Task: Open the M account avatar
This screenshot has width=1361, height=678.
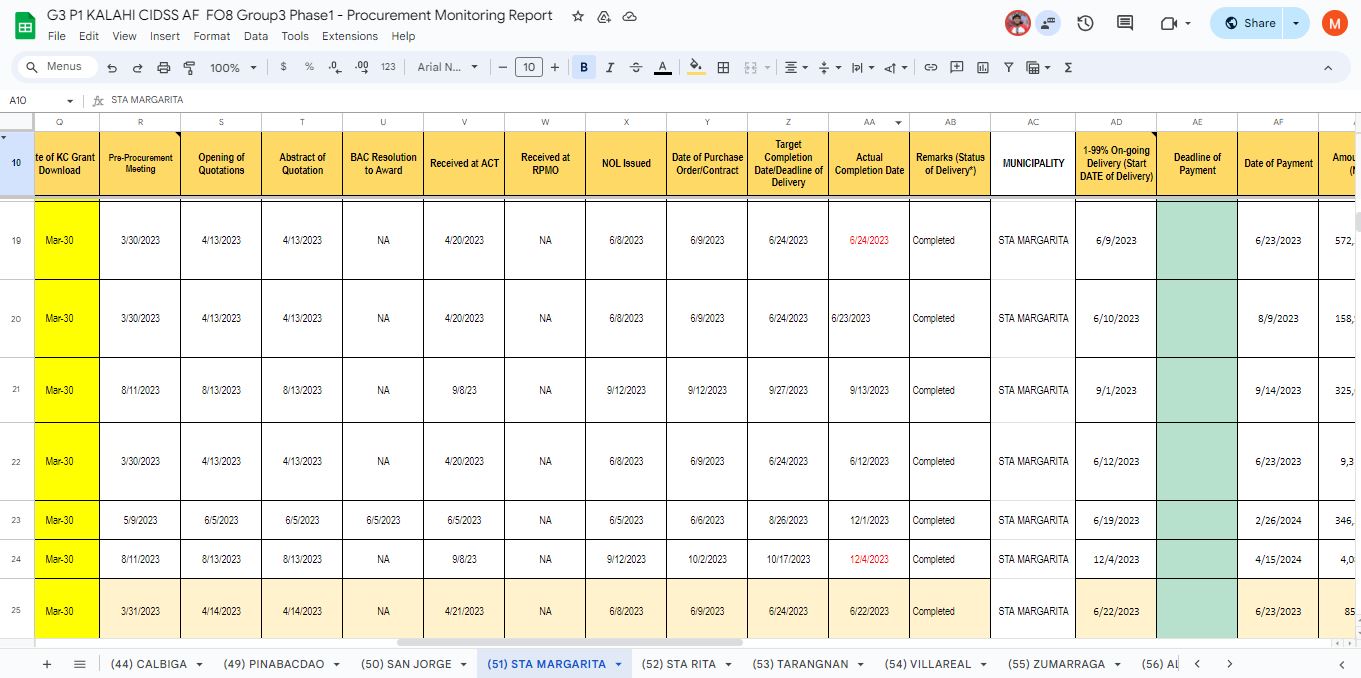Action: pyautogui.click(x=1333, y=23)
